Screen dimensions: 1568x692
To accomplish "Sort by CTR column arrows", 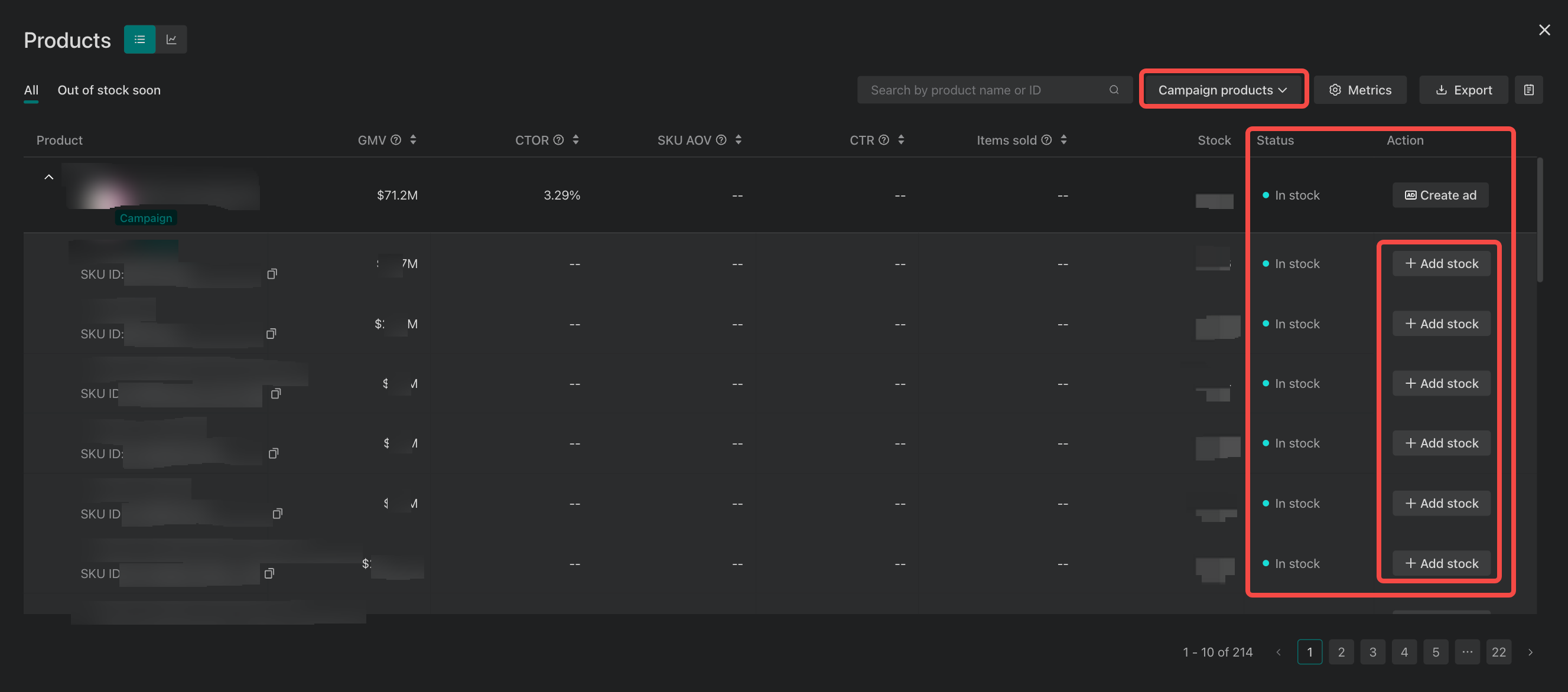I will [x=901, y=140].
